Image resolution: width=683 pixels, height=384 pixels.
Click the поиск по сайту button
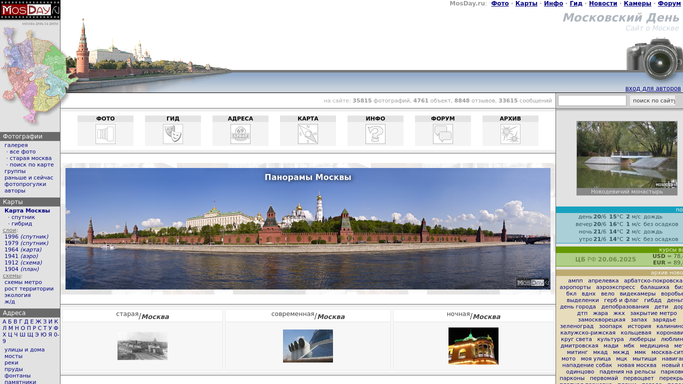pos(653,101)
